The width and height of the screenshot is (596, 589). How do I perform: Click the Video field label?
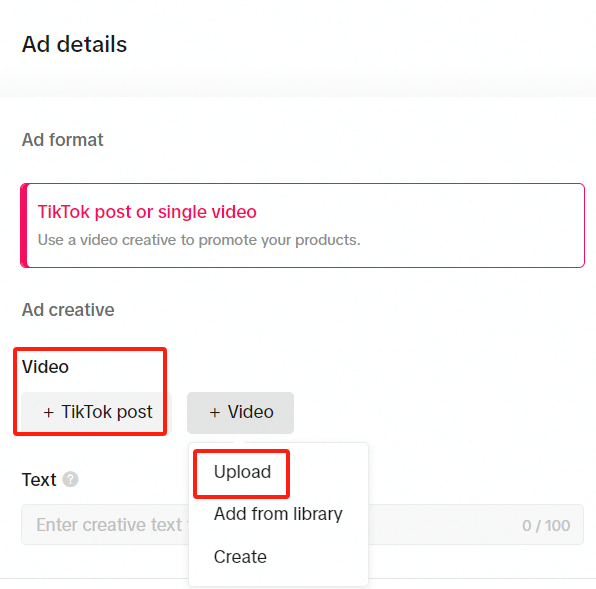[45, 367]
